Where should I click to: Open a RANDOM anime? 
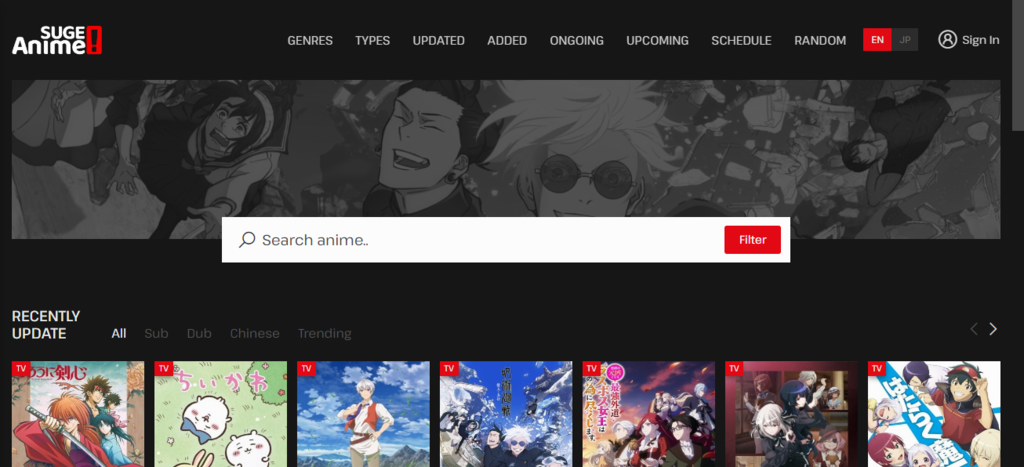[820, 40]
